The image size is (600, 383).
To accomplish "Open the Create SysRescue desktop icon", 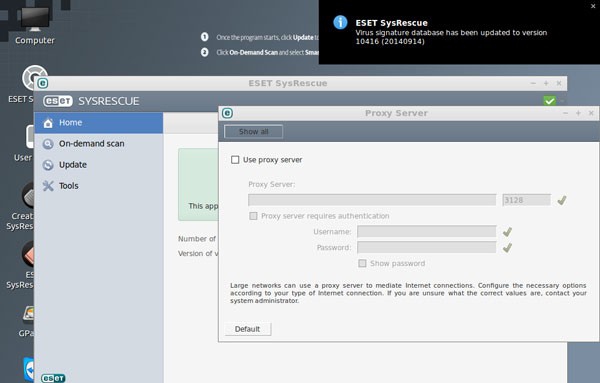I will (20, 206).
